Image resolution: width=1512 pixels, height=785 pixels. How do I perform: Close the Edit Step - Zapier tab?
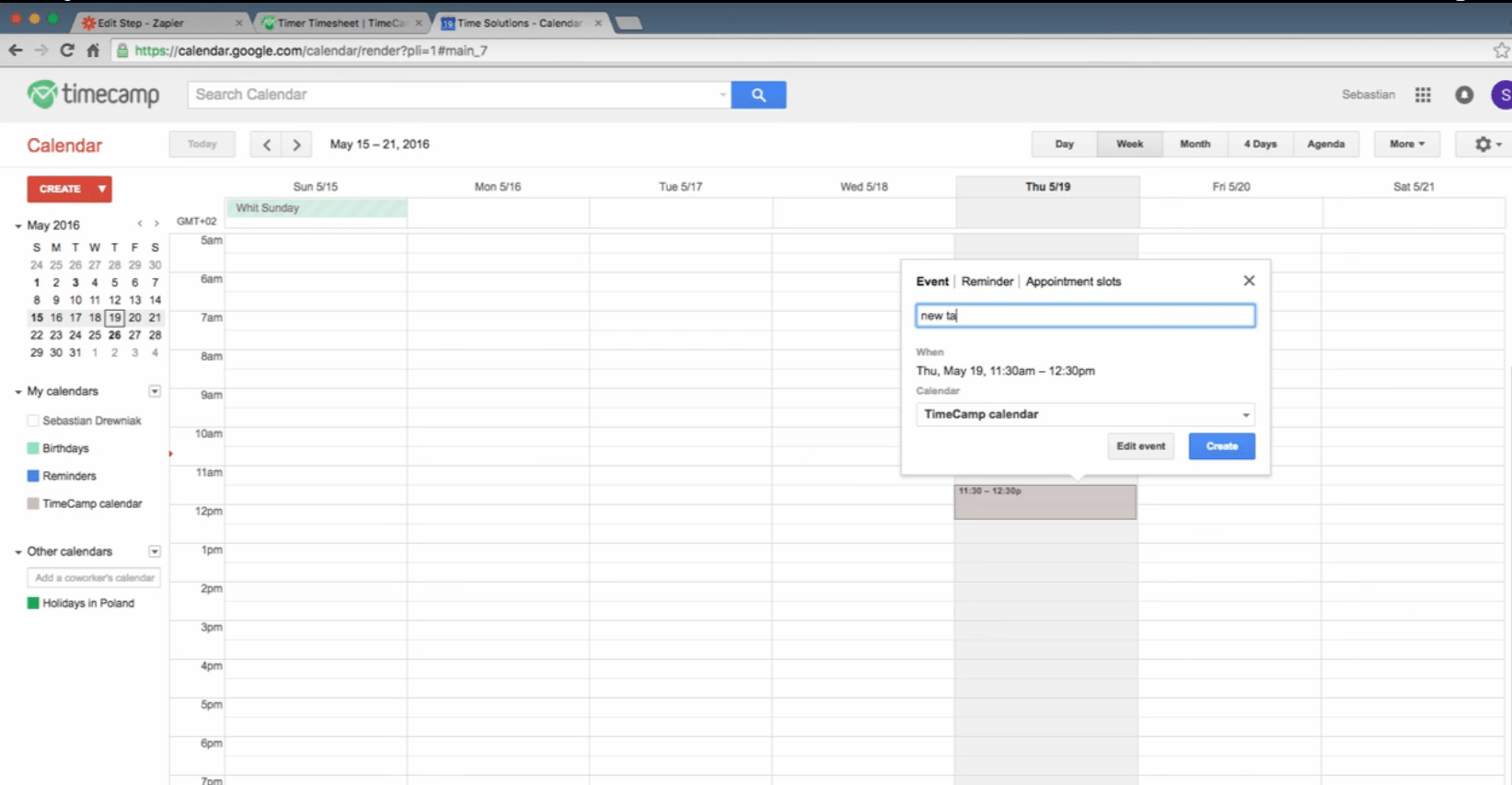(x=239, y=23)
